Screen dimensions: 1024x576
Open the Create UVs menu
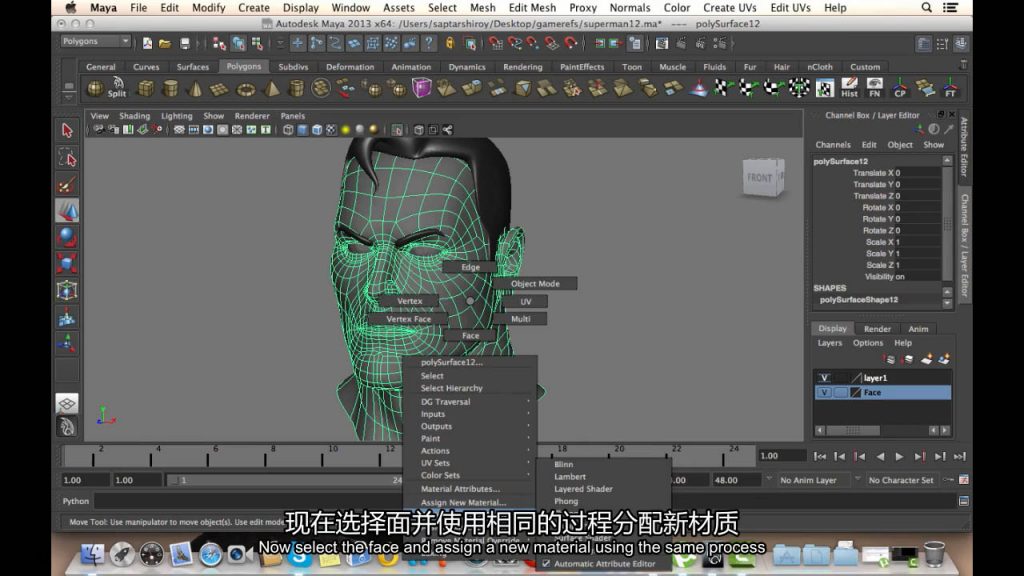coord(729,8)
